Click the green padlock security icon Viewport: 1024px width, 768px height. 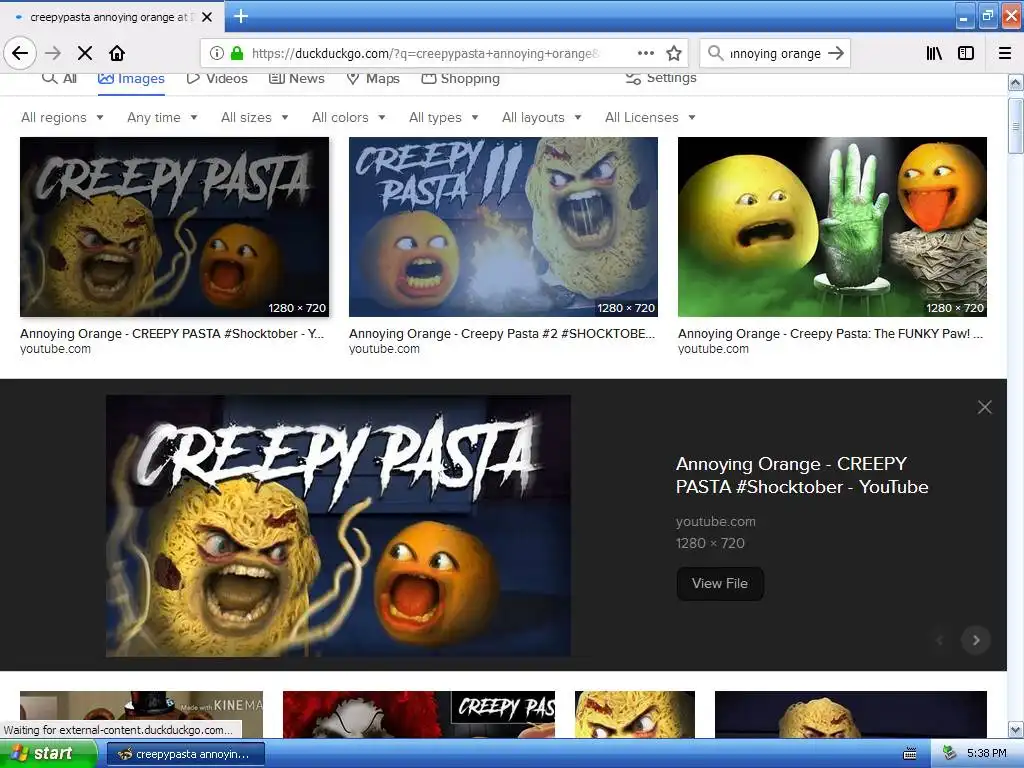237,53
